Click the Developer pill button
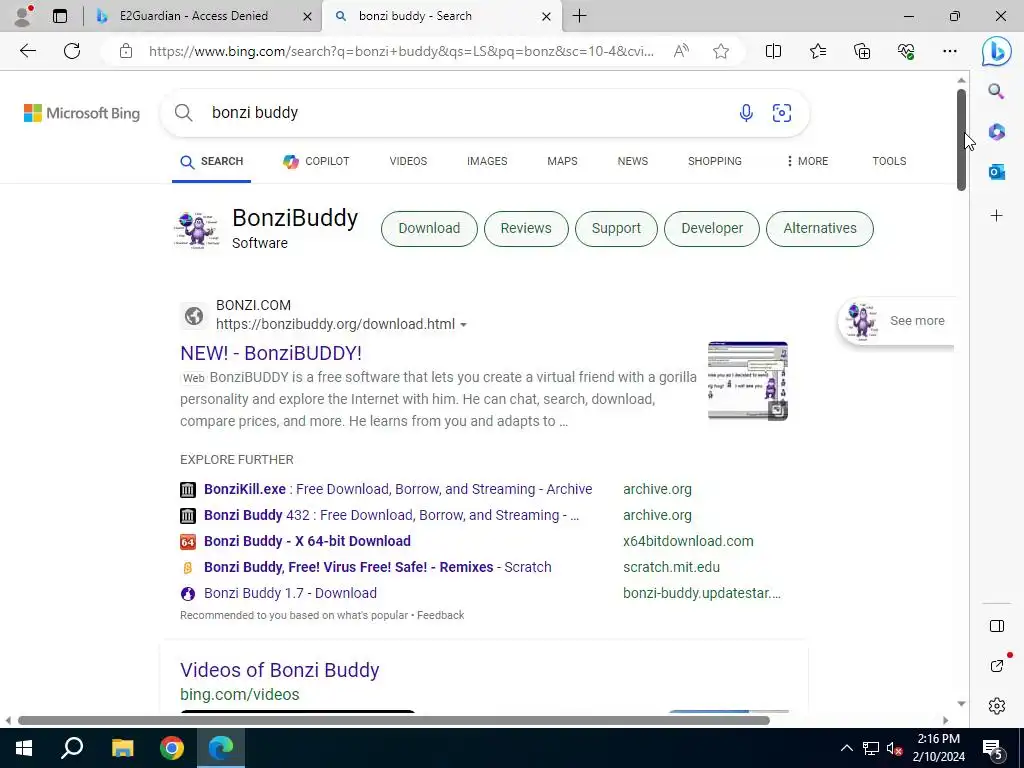The height and width of the screenshot is (768, 1024). (x=712, y=229)
